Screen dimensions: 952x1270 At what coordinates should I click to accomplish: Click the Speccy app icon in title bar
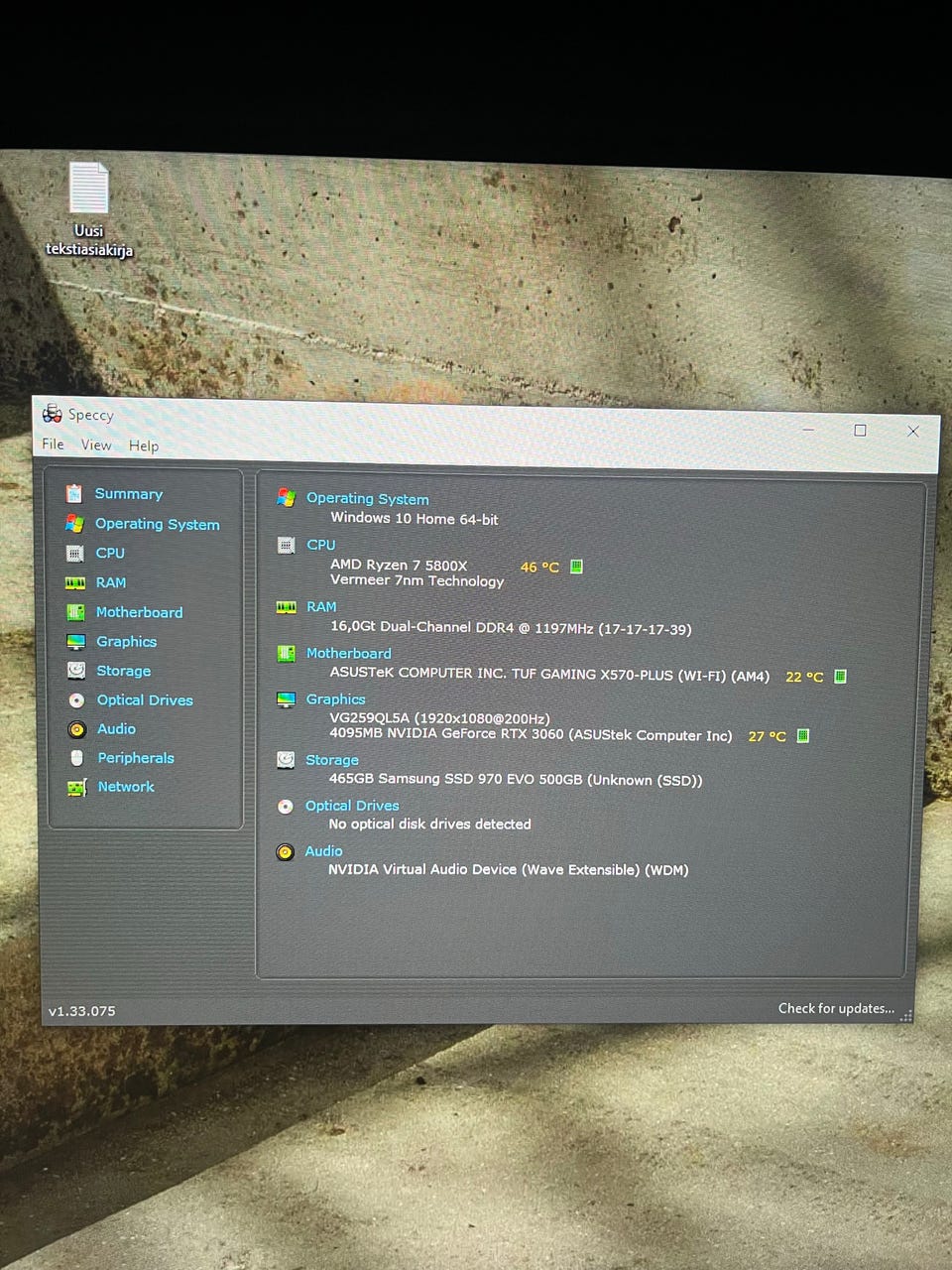click(x=53, y=414)
